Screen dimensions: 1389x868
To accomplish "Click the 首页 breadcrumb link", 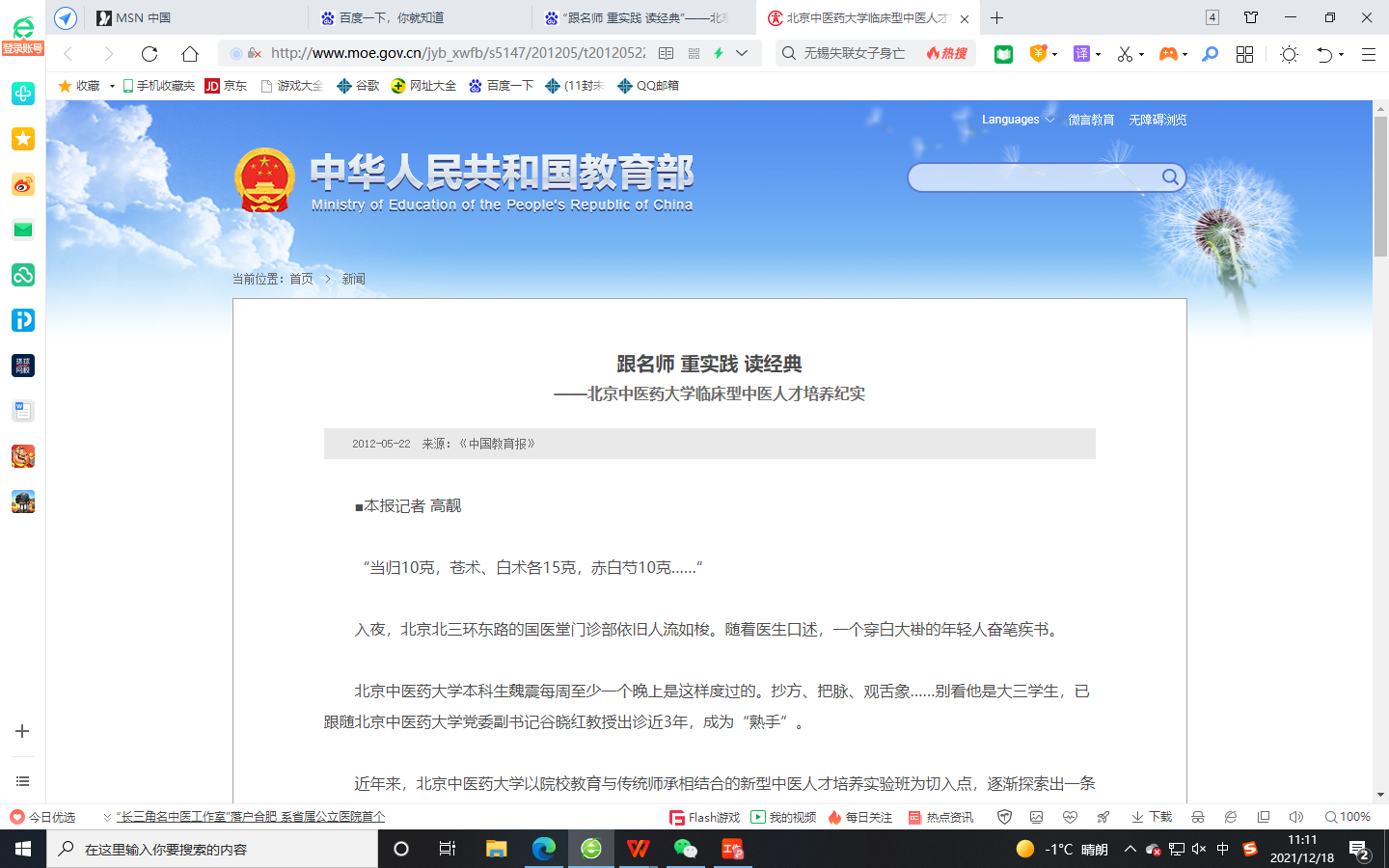I will point(301,279).
